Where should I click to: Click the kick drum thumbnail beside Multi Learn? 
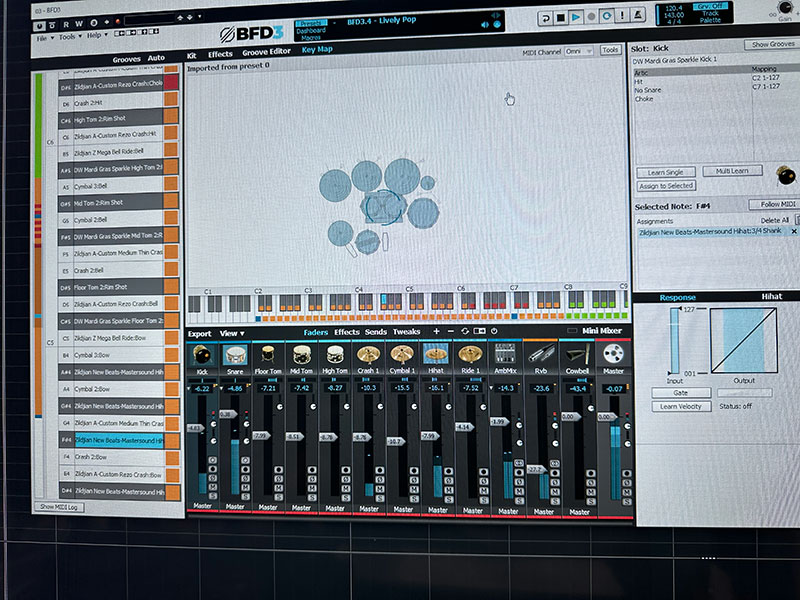[x=785, y=176]
